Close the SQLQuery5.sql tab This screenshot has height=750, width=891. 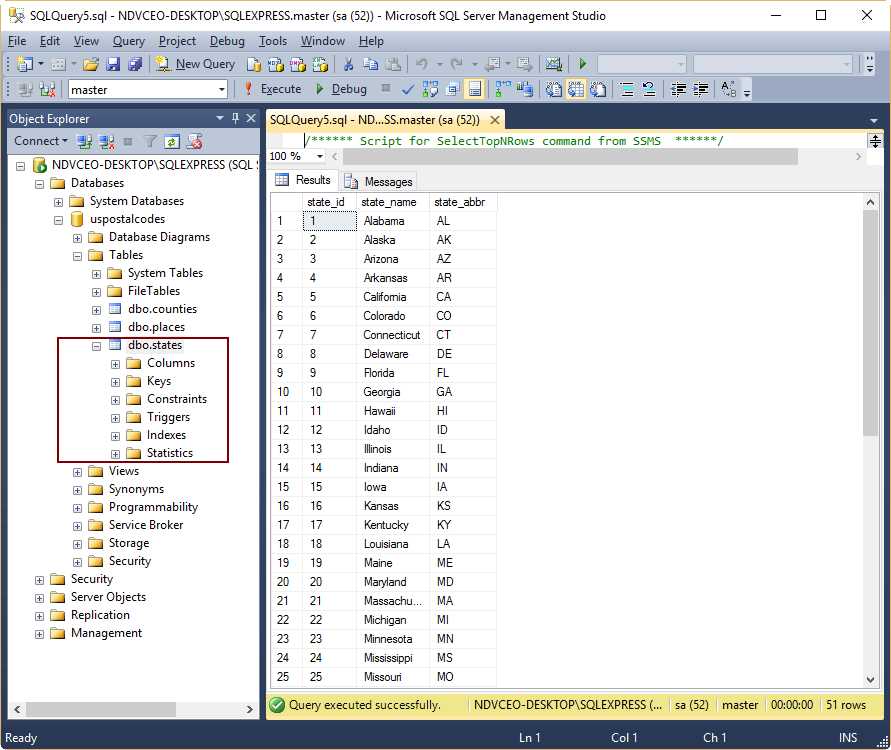click(x=495, y=120)
